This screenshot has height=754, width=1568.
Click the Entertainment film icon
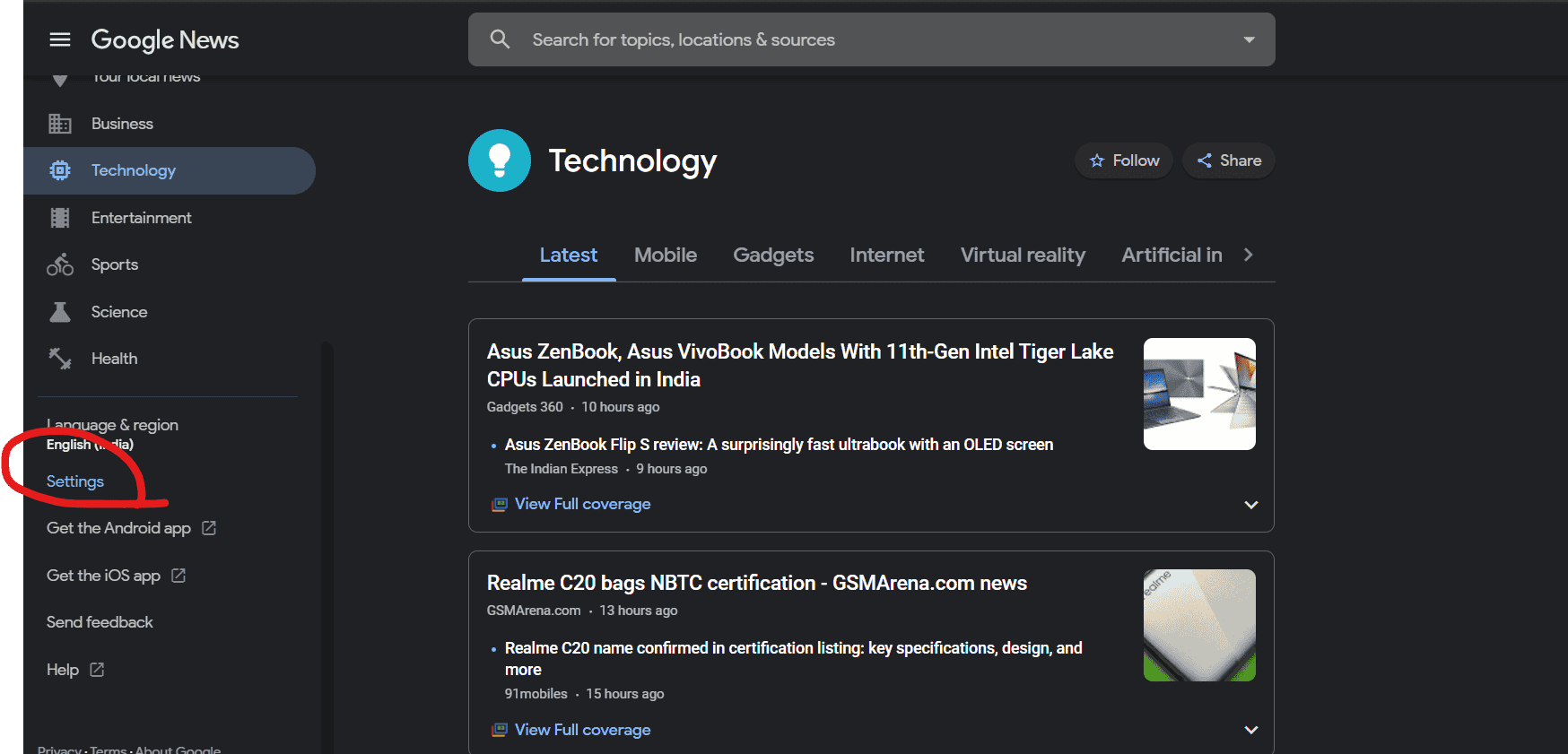[60, 218]
